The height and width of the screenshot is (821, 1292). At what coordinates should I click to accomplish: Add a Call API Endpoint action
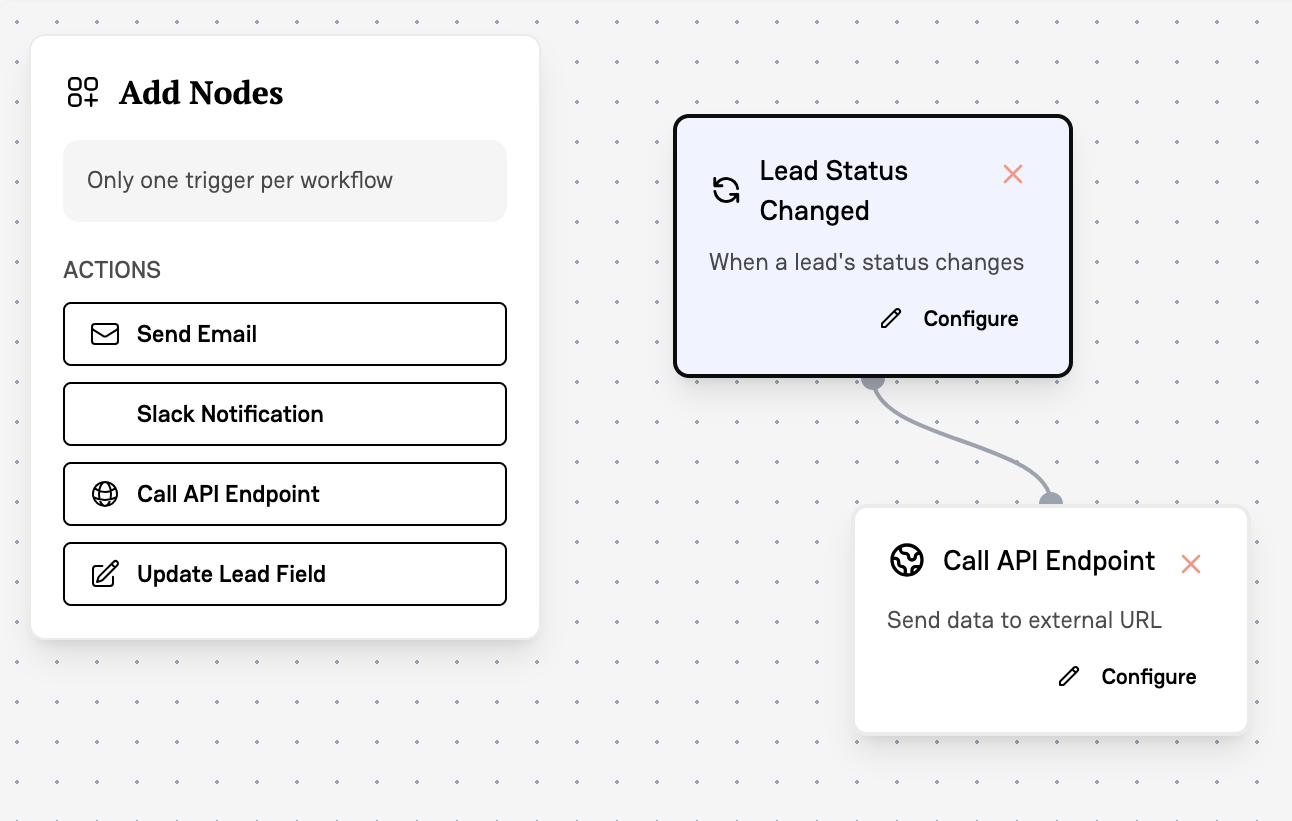285,494
